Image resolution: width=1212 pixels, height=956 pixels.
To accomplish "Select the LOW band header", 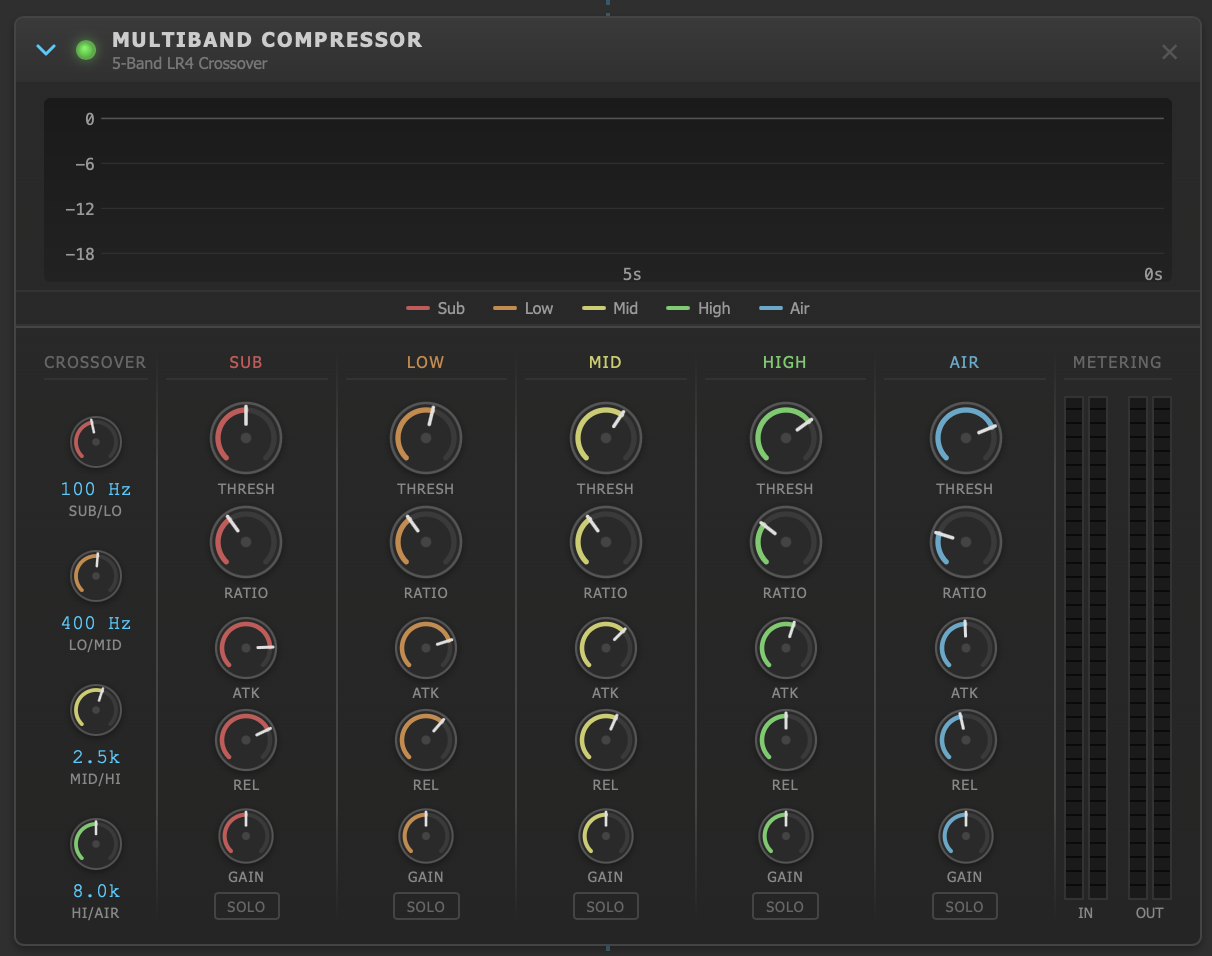I will [x=425, y=362].
